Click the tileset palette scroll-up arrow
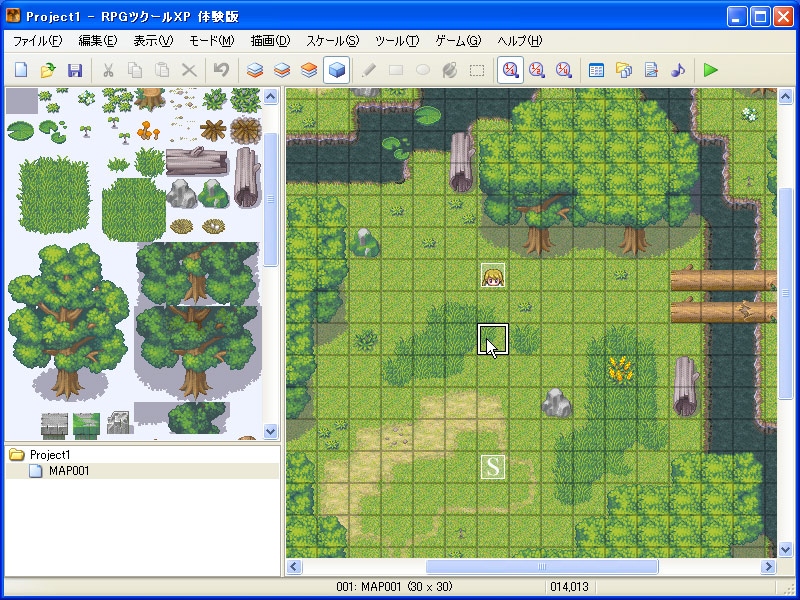The width and height of the screenshot is (800, 600). [x=270, y=96]
